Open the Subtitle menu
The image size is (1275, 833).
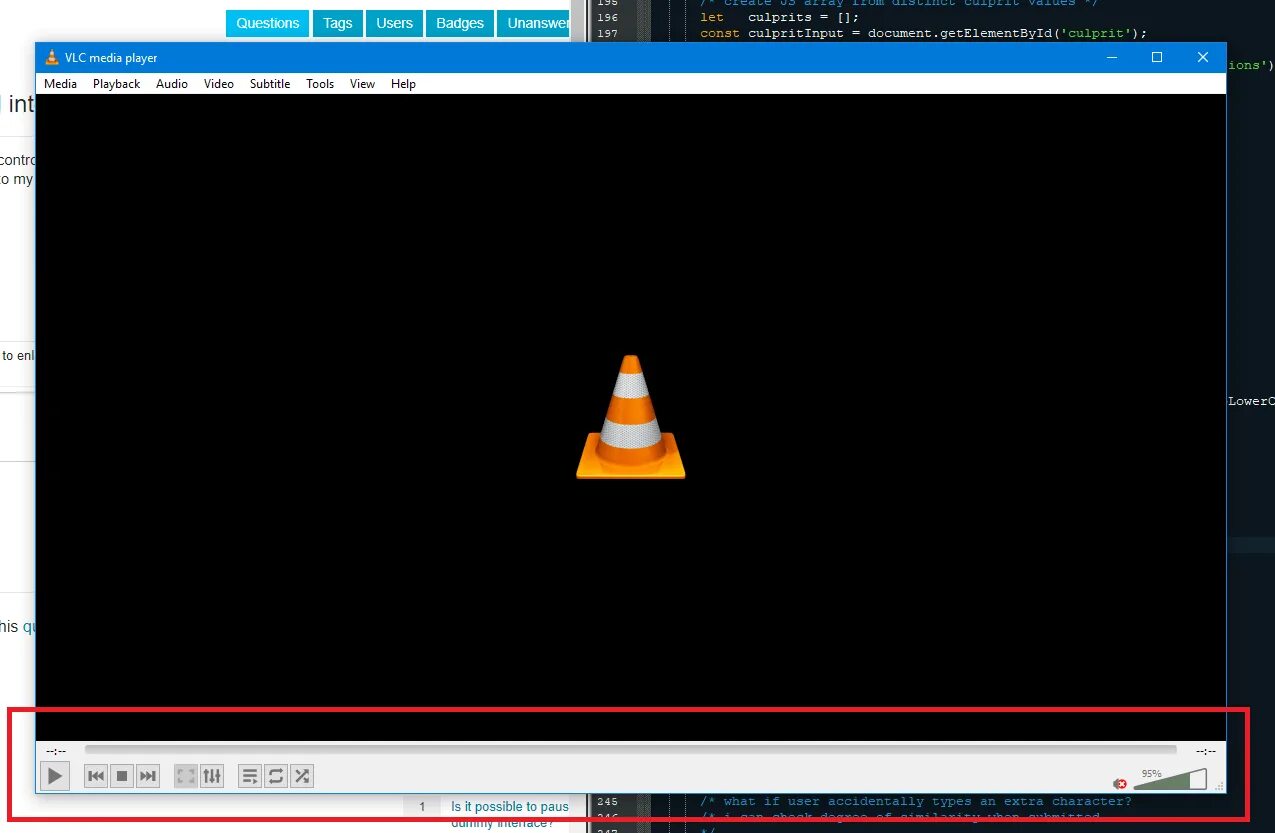point(270,84)
